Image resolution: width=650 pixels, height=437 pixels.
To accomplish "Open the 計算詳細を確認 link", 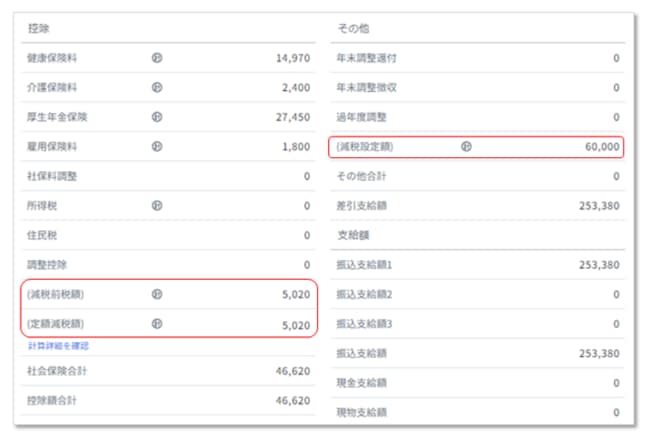I will coord(59,346).
